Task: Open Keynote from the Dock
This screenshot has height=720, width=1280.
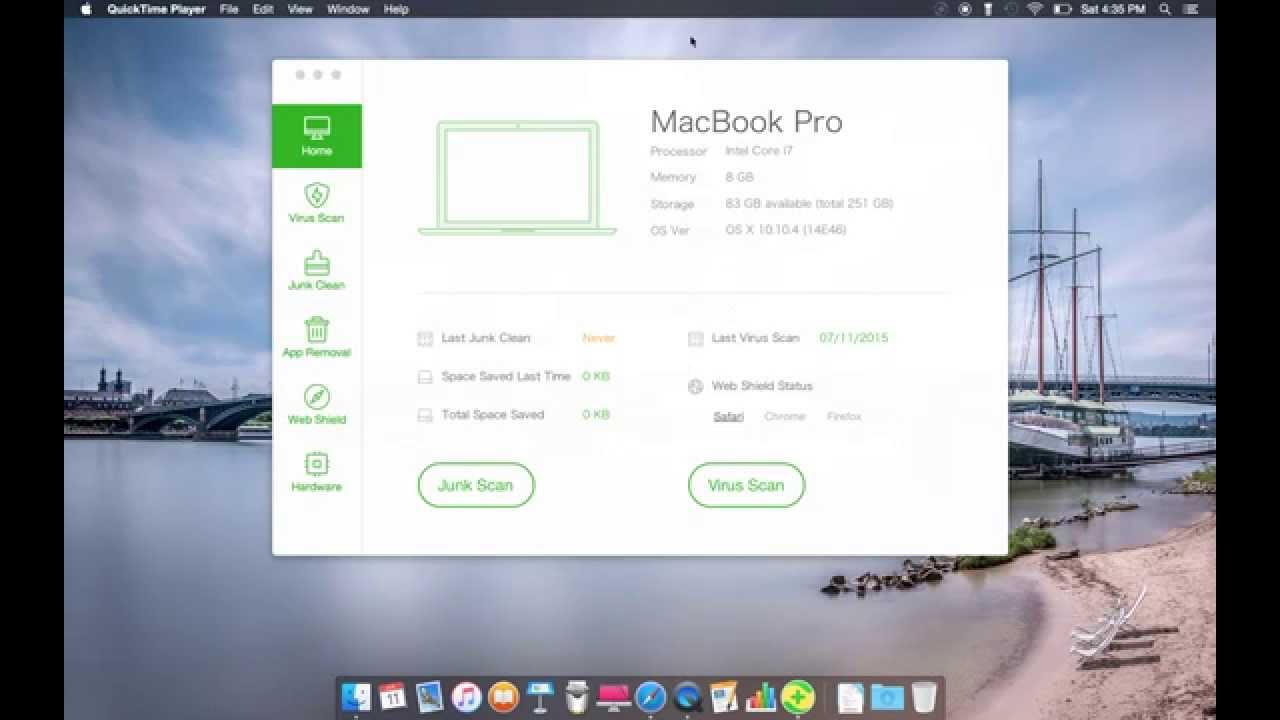Action: point(540,697)
